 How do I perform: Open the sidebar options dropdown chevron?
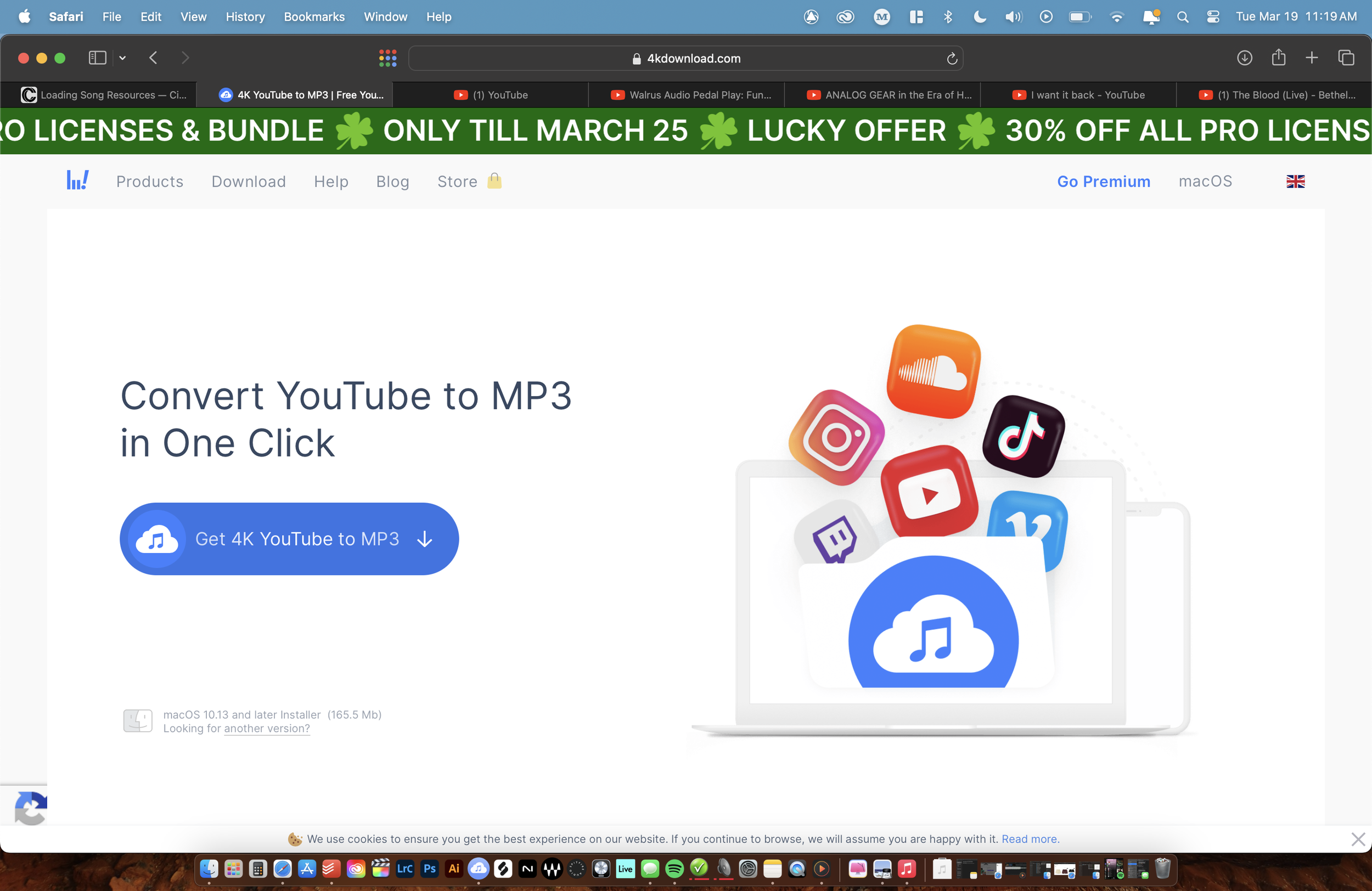122,58
